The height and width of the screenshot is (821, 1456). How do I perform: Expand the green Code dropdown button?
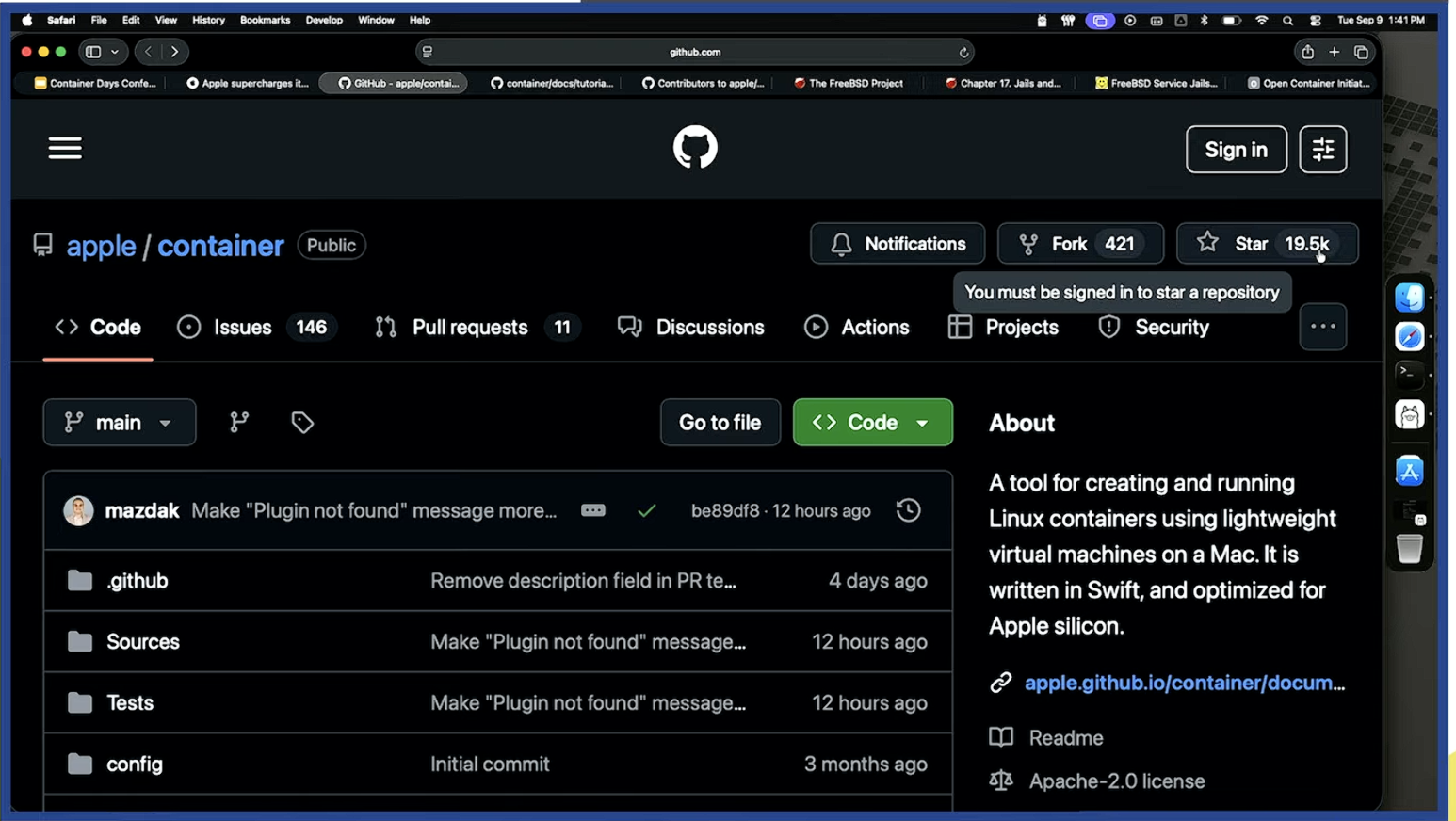tap(872, 422)
